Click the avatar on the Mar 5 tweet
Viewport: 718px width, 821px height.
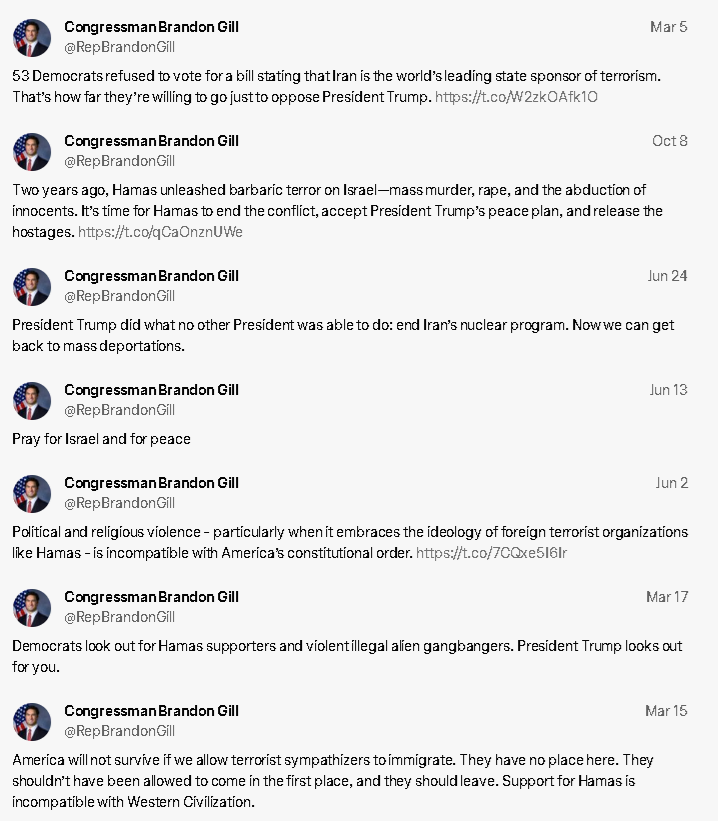[32, 38]
